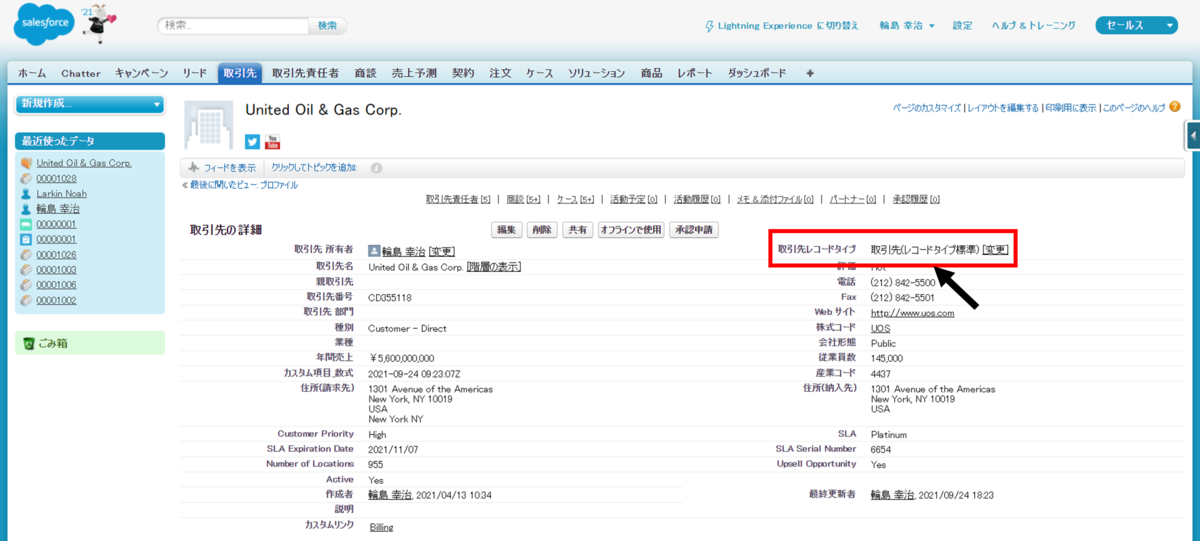Open the 商品 tab
1200x541 pixels.
[651, 73]
